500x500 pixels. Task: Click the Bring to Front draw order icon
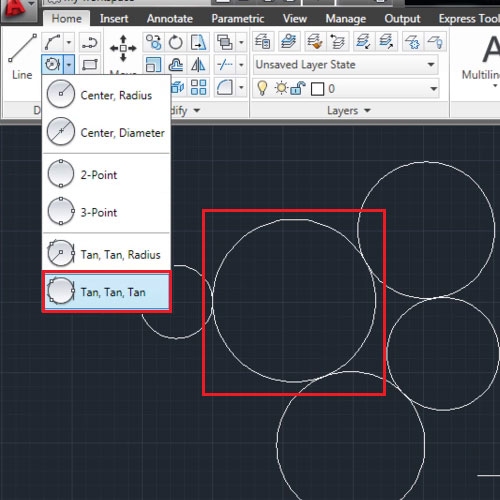click(x=225, y=42)
